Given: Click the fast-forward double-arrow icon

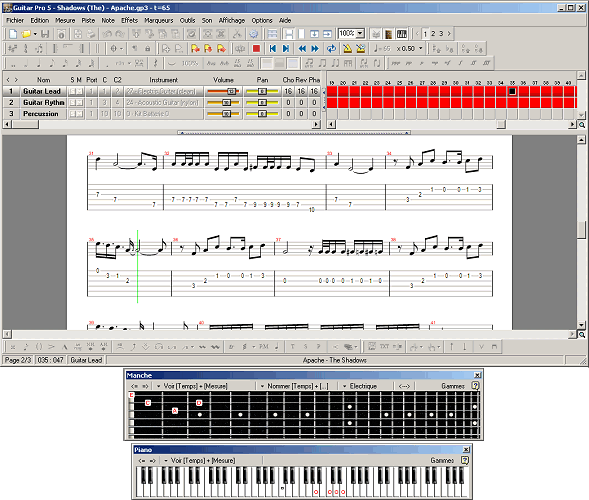Looking at the screenshot, I should pos(315,48).
